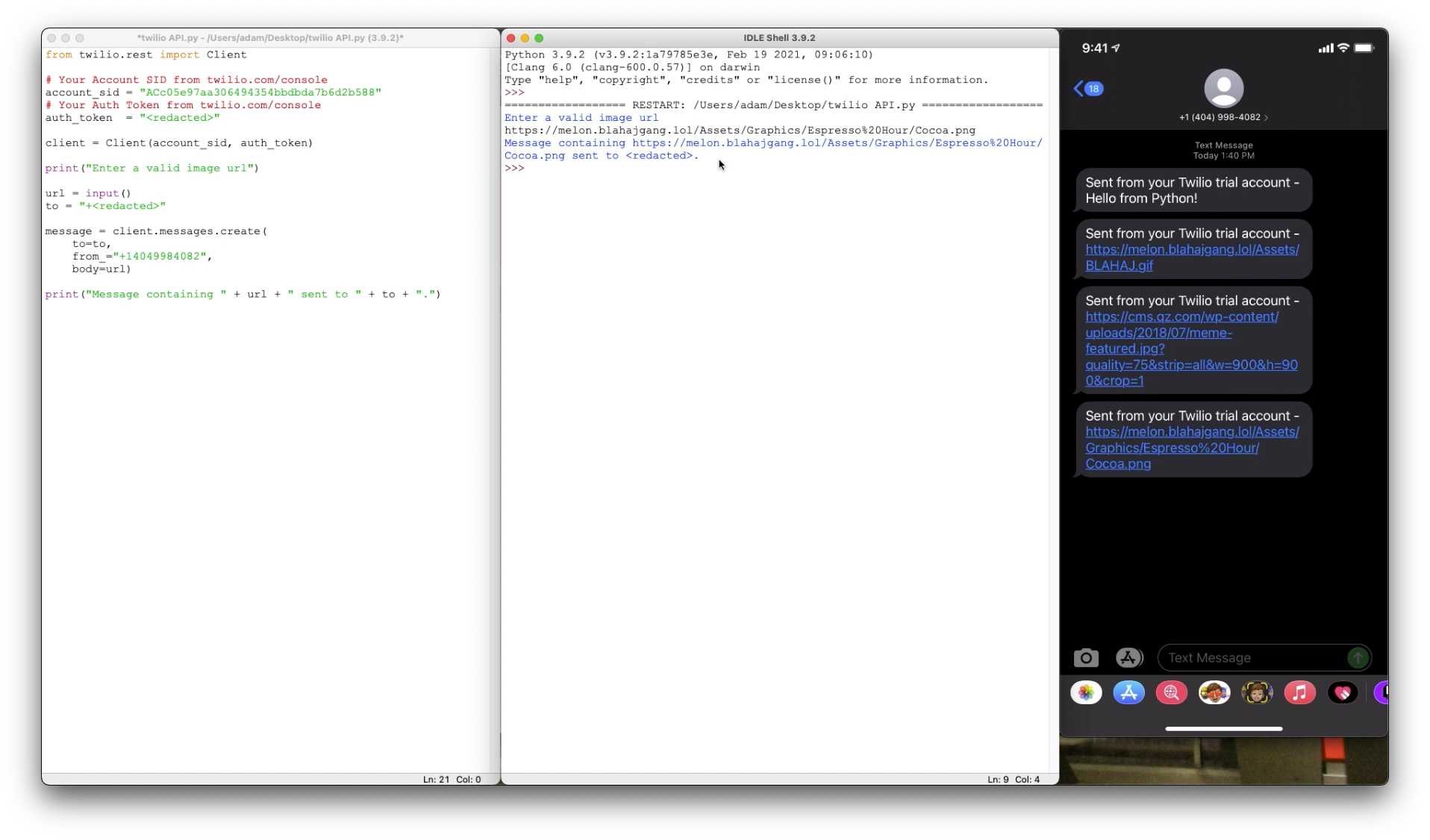
Task: Open the camera in Messages
Action: click(x=1086, y=658)
